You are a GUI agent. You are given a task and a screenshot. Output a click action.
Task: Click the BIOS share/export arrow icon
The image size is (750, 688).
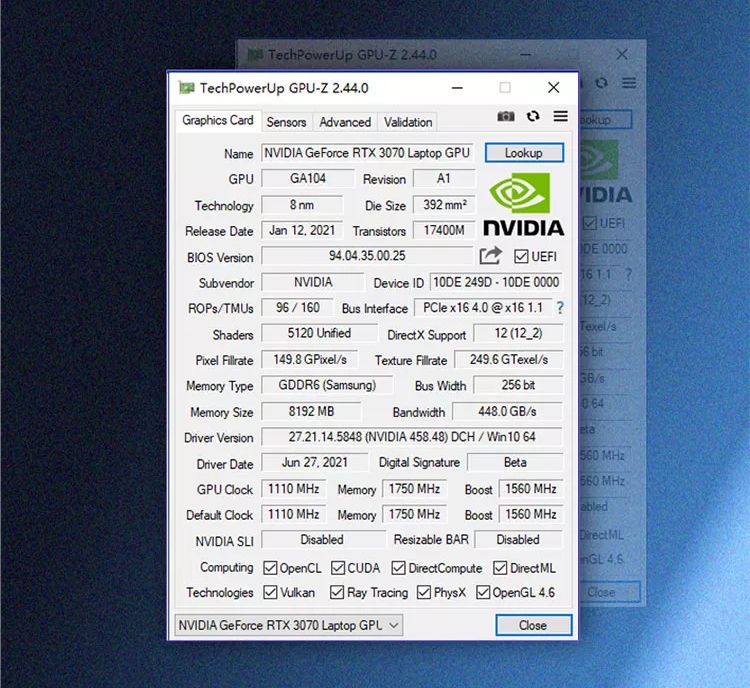pyautogui.click(x=490, y=257)
